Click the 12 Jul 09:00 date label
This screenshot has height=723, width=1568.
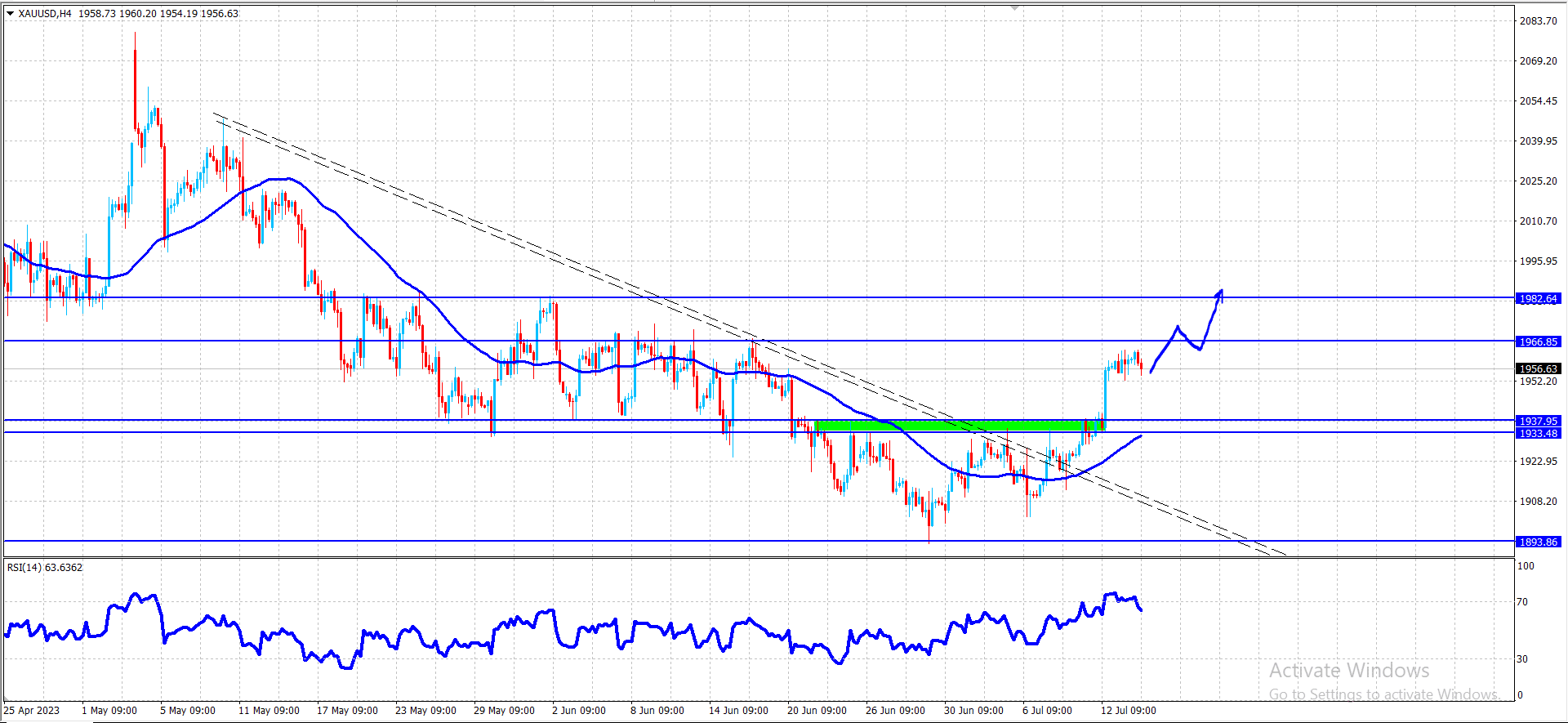tap(1128, 710)
